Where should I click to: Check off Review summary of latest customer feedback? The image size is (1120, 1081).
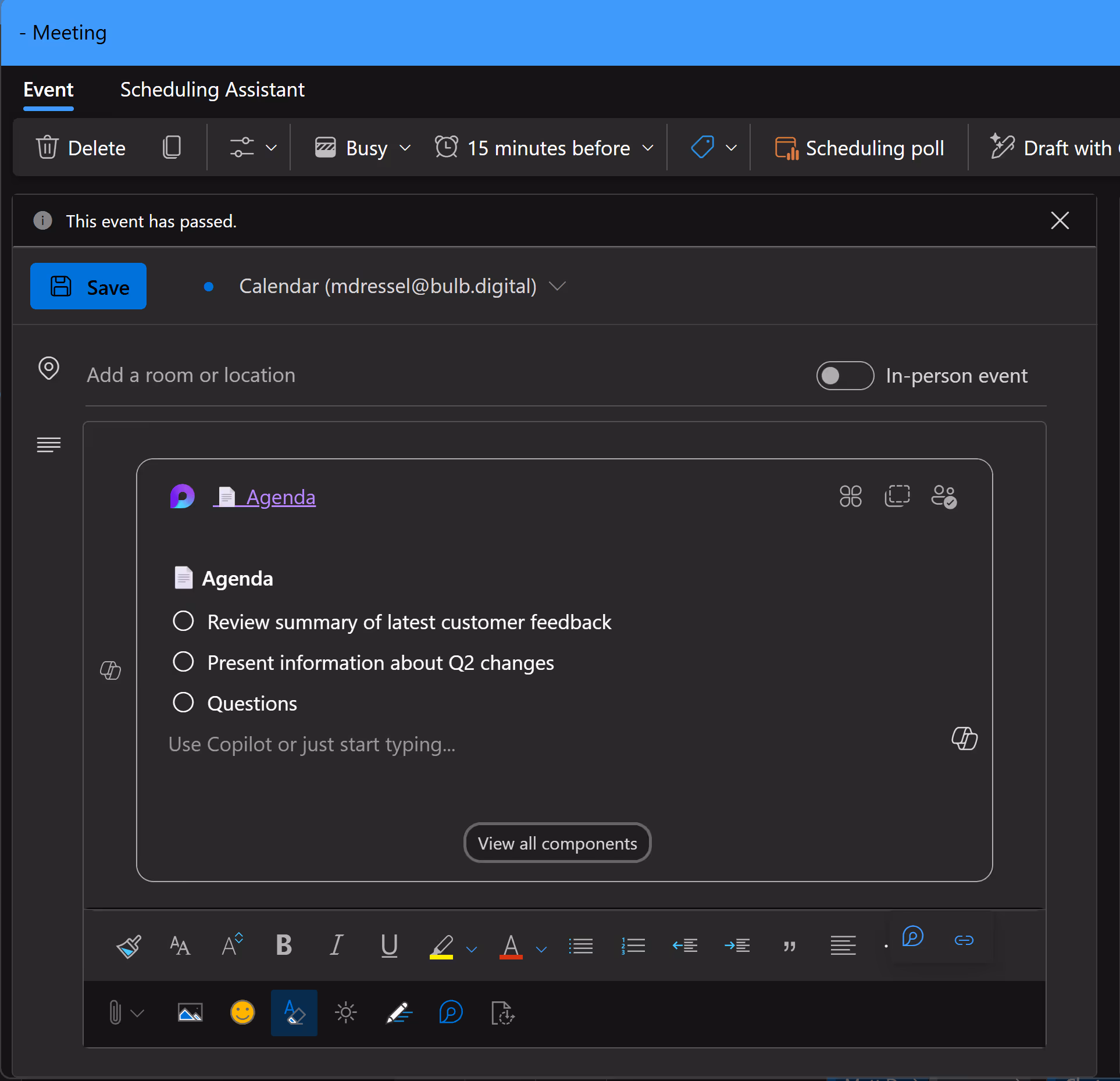[x=183, y=621]
